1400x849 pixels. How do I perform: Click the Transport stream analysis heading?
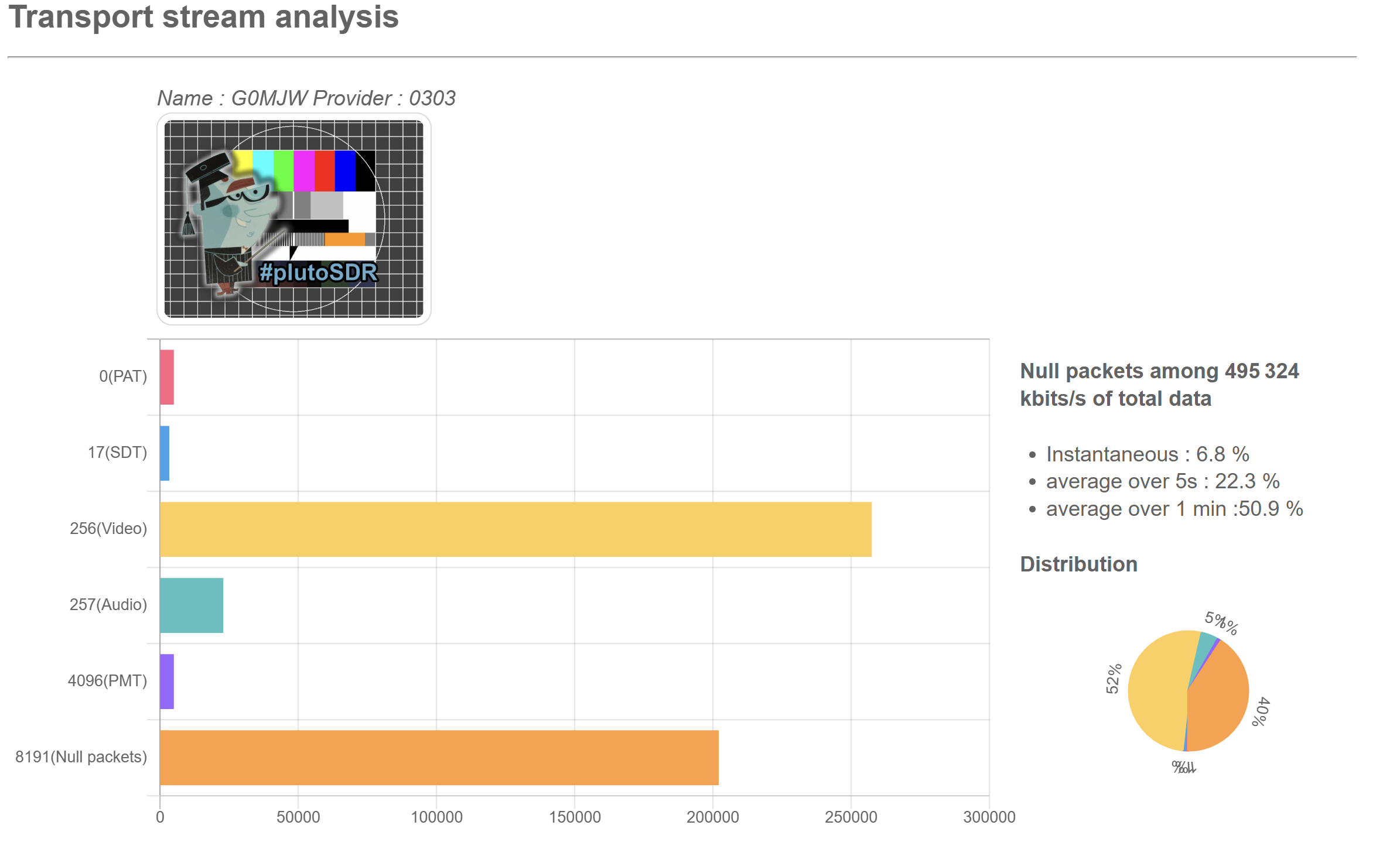pos(203,16)
